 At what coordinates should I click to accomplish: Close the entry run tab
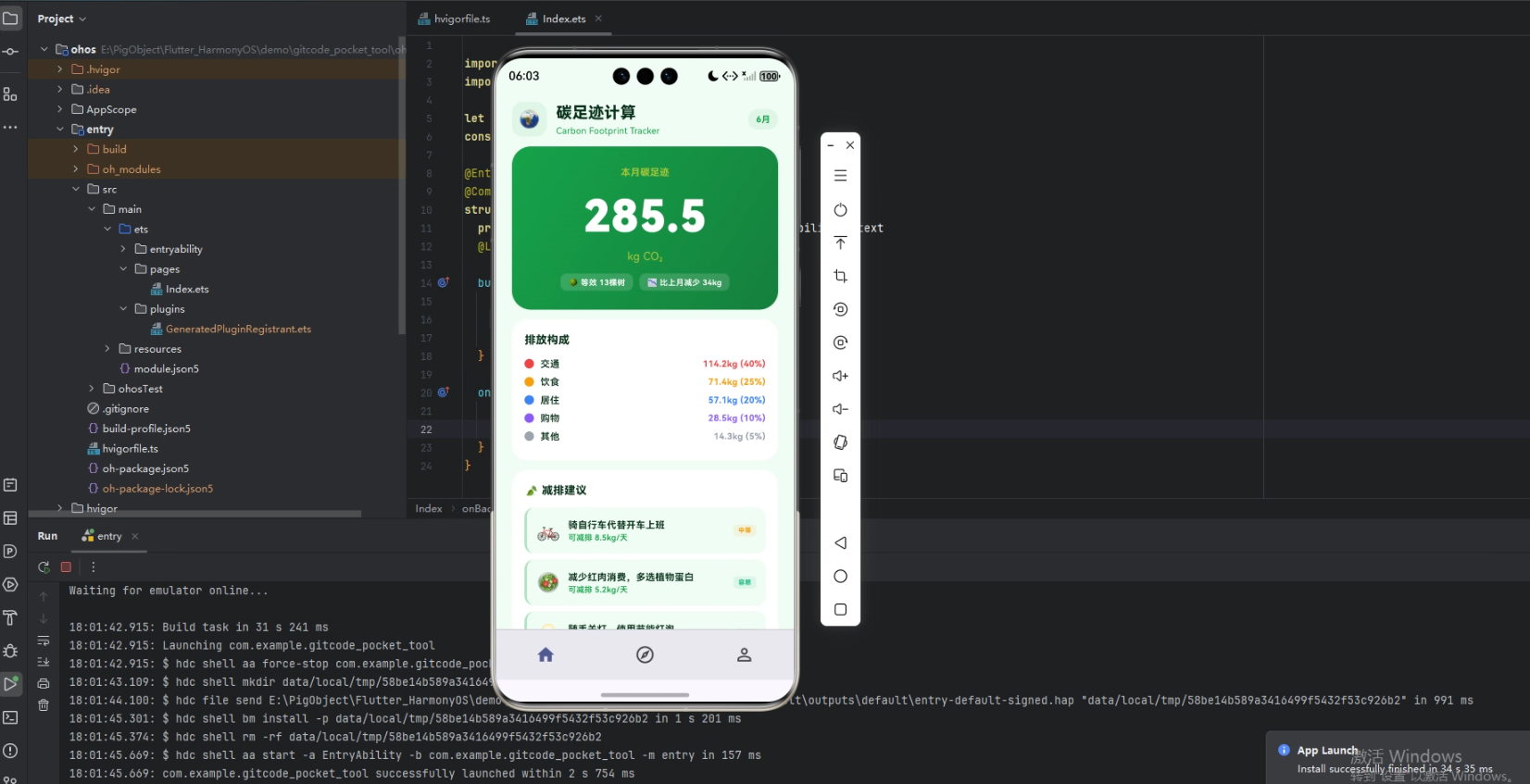click(135, 536)
